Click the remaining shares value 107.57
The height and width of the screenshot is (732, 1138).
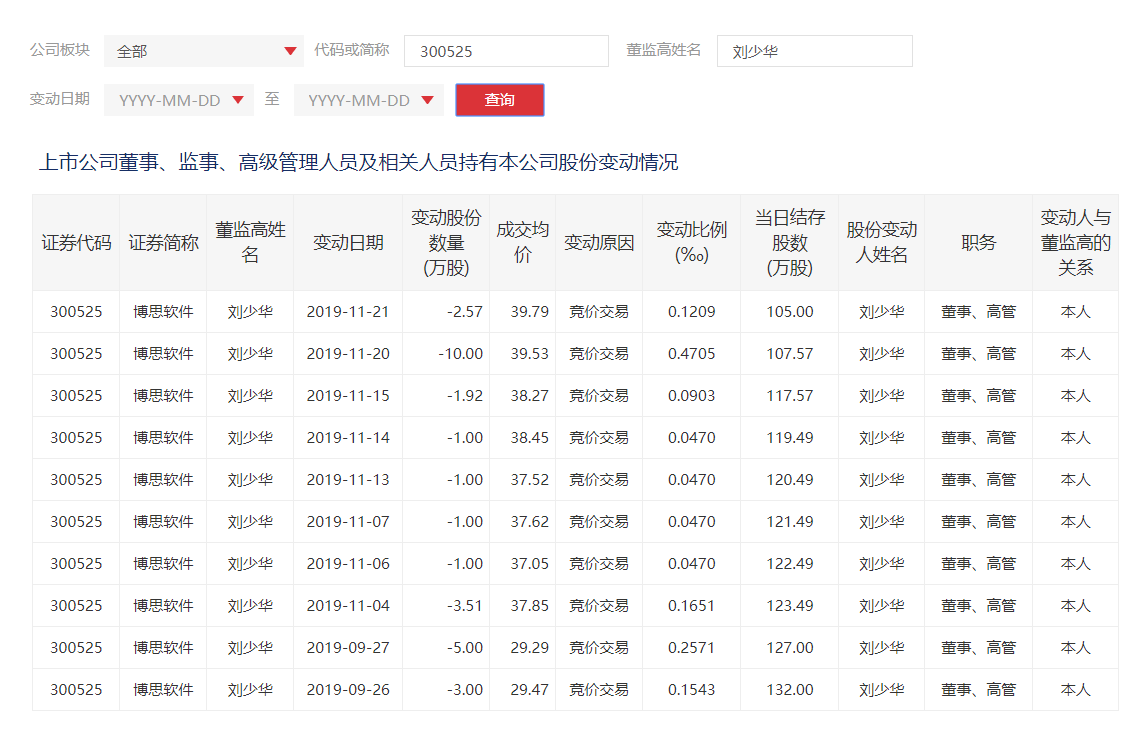pyautogui.click(x=790, y=354)
